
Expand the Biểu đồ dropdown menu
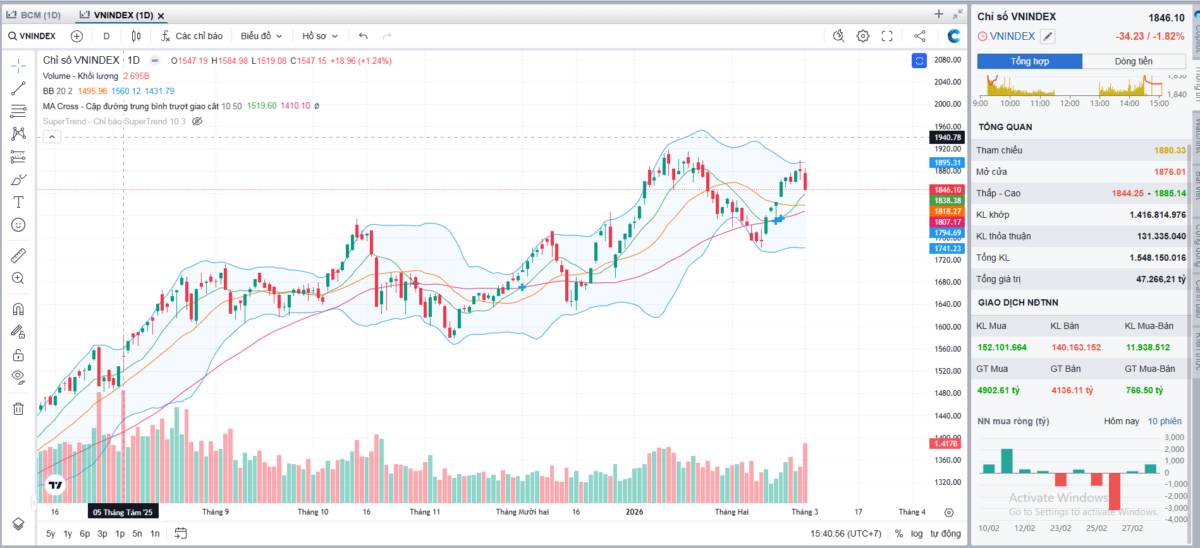point(260,36)
